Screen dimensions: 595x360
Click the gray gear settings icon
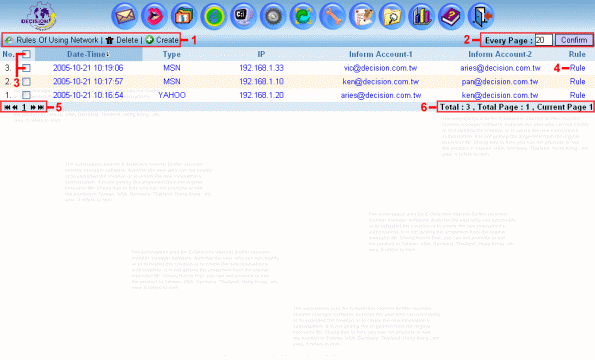click(272, 16)
